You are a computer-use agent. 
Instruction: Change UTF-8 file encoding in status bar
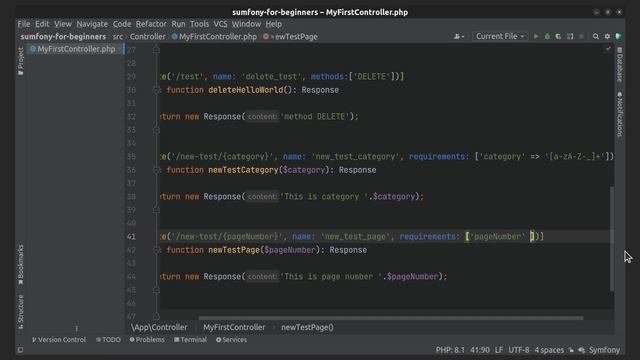(518, 350)
